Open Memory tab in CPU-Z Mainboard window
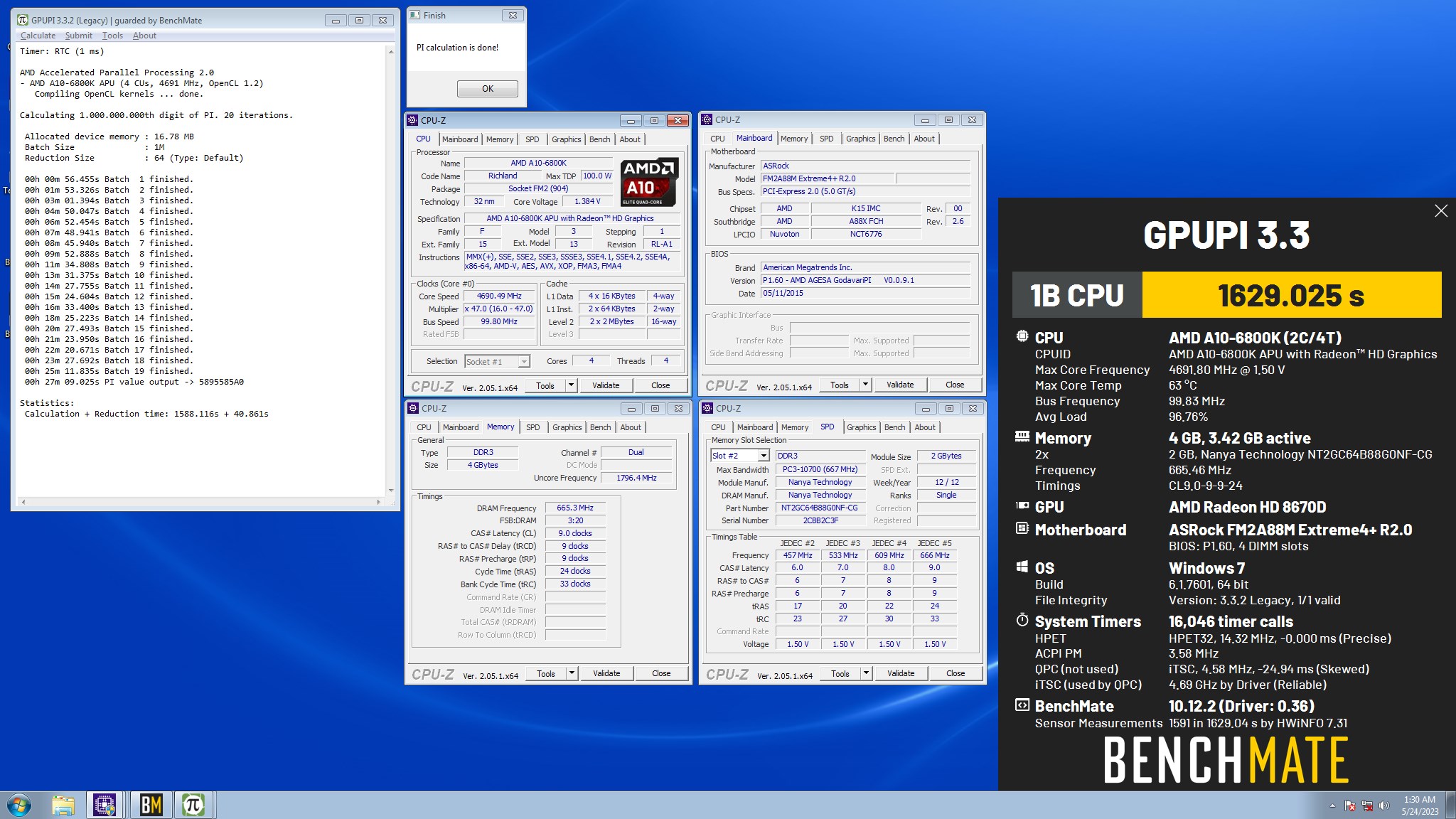This screenshot has width=1456, height=819. pos(793,139)
